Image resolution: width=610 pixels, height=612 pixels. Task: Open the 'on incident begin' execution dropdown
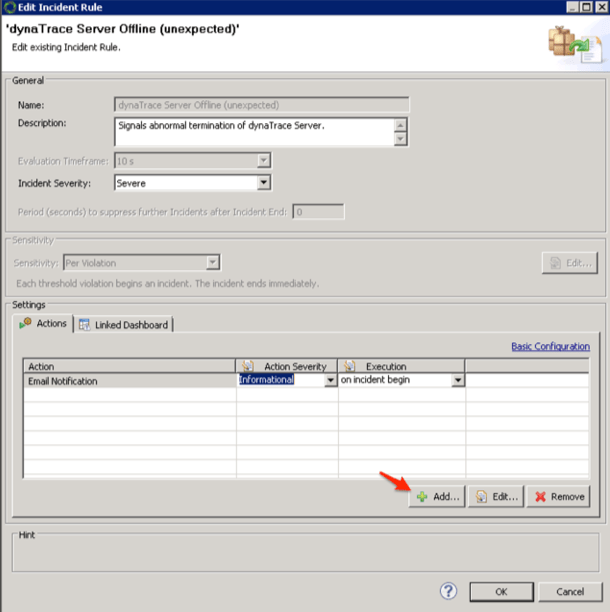(458, 380)
